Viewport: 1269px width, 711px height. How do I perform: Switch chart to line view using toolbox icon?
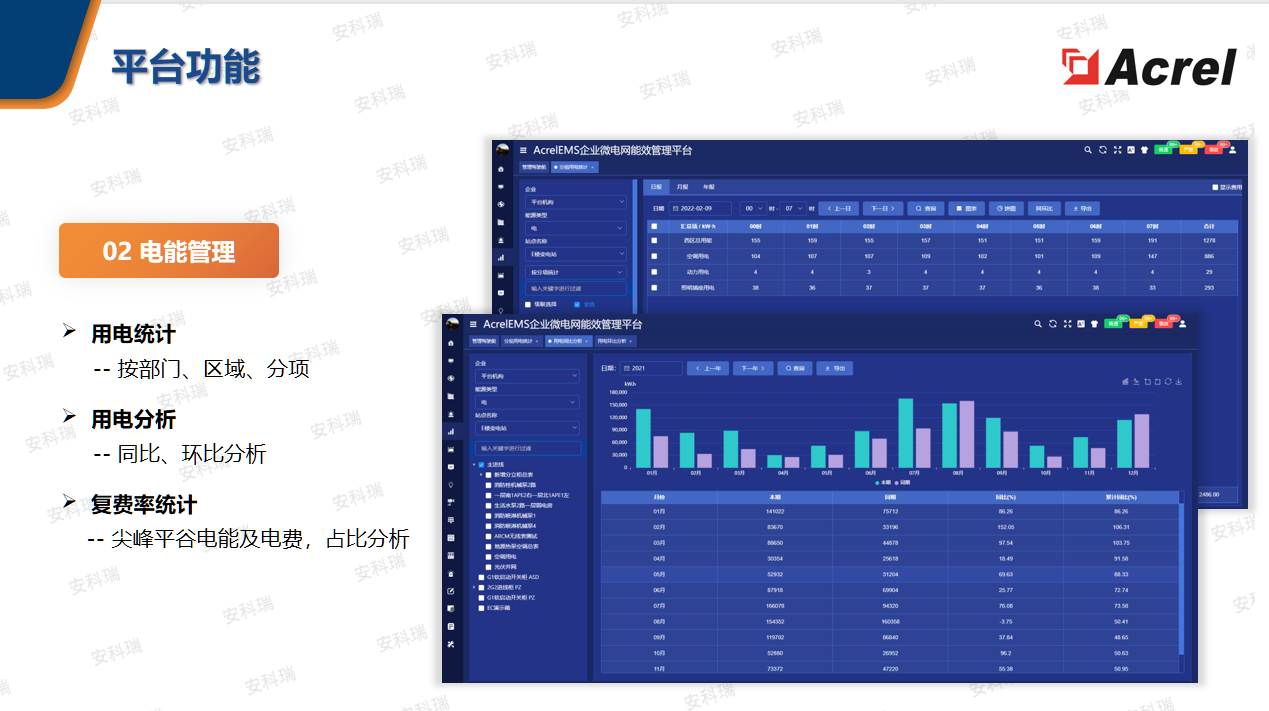pyautogui.click(x=1136, y=382)
